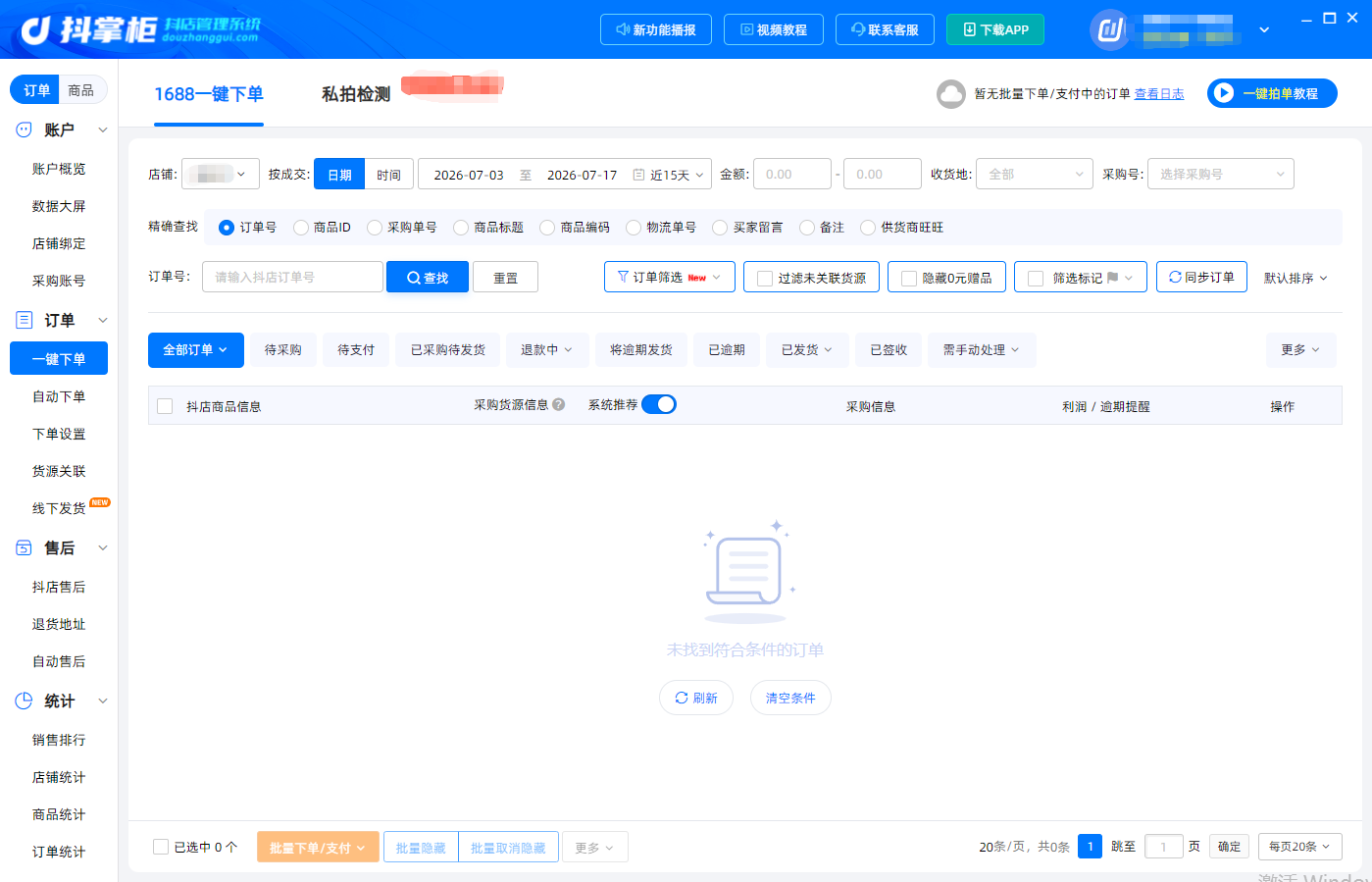Open the 默认排序 sort dropdown
Viewport: 1372px width, 882px height.
pos(1296,278)
